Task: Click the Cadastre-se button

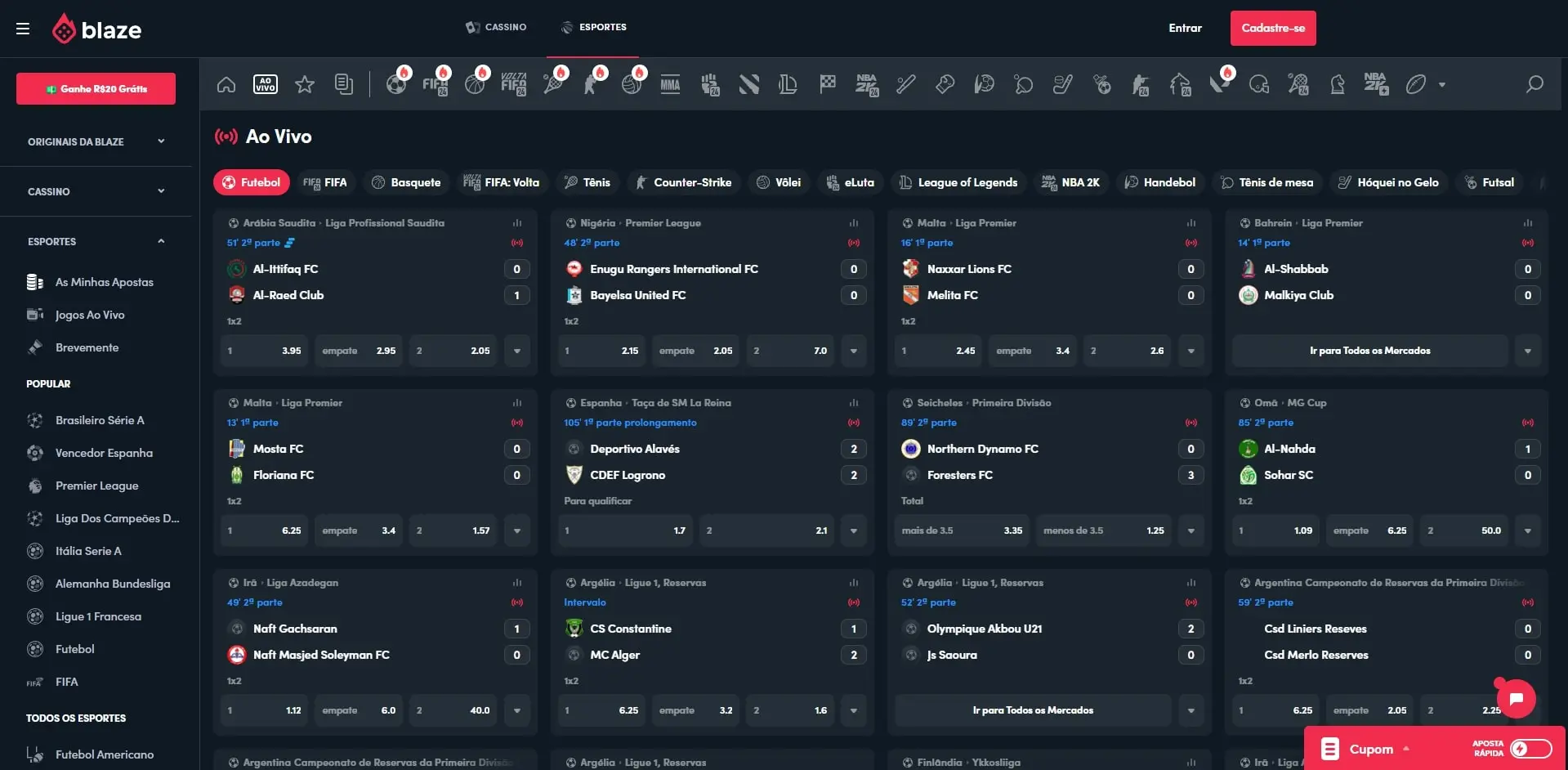Action: tap(1272, 28)
